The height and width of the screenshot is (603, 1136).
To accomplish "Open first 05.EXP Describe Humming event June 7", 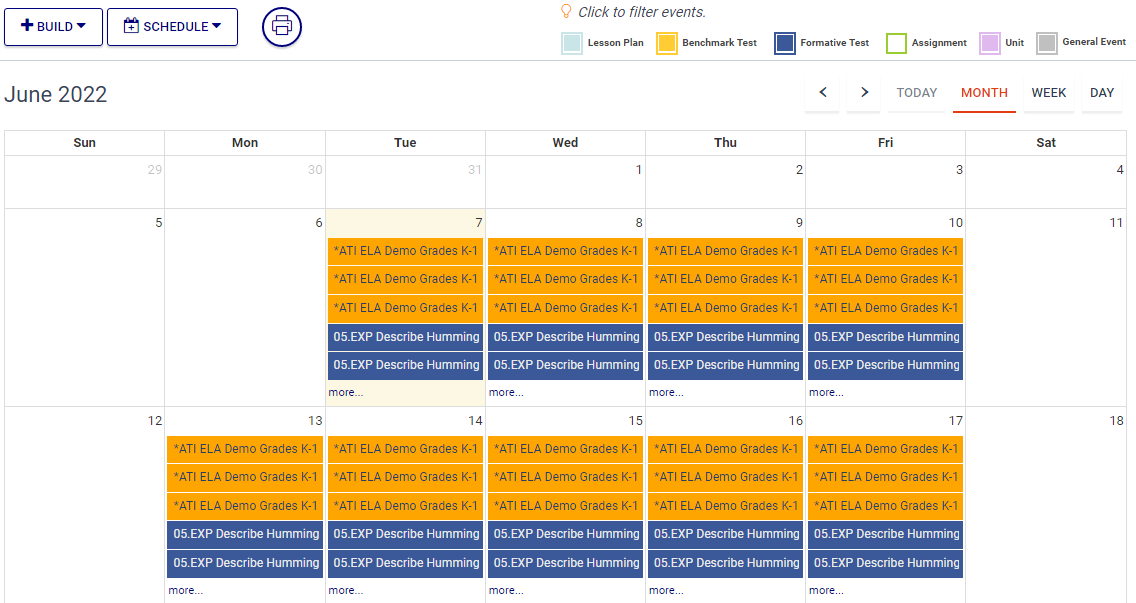I will (405, 336).
